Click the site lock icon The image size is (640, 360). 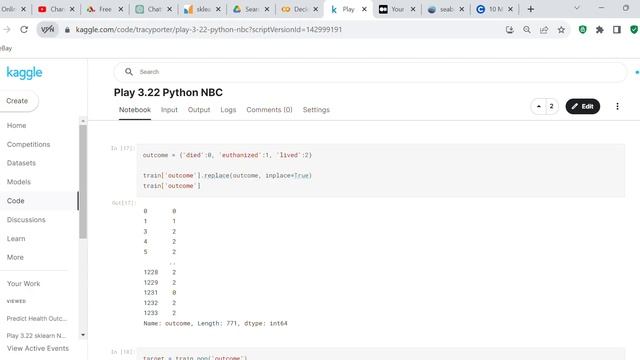(x=67, y=29)
